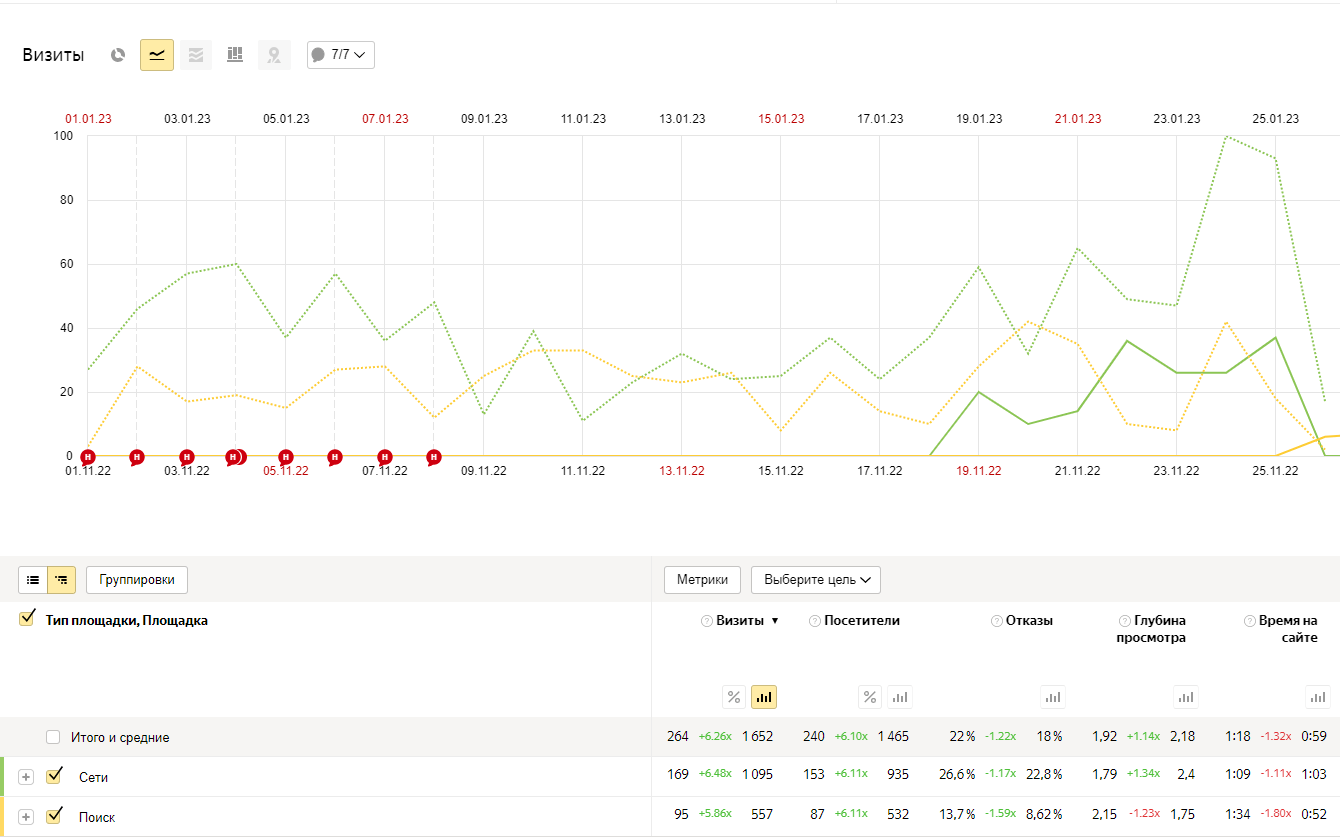Select the map chart view icon
This screenshot has height=840, width=1340.
(x=274, y=55)
